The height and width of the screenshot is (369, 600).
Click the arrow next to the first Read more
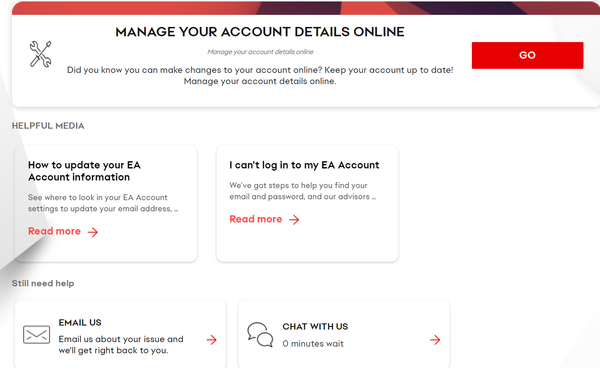pyautogui.click(x=93, y=232)
